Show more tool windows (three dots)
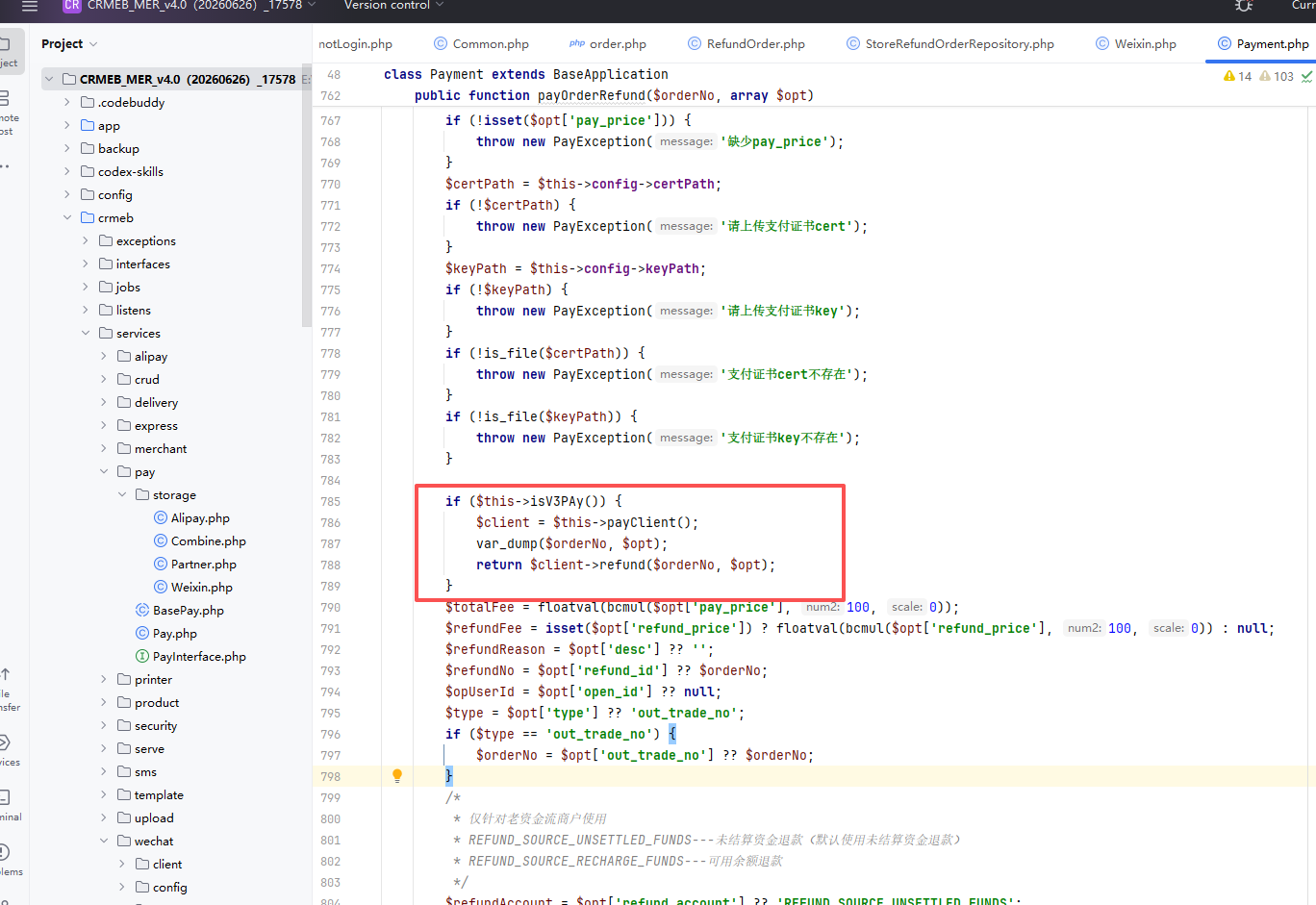Image resolution: width=1316 pixels, height=905 pixels. pos(5,166)
